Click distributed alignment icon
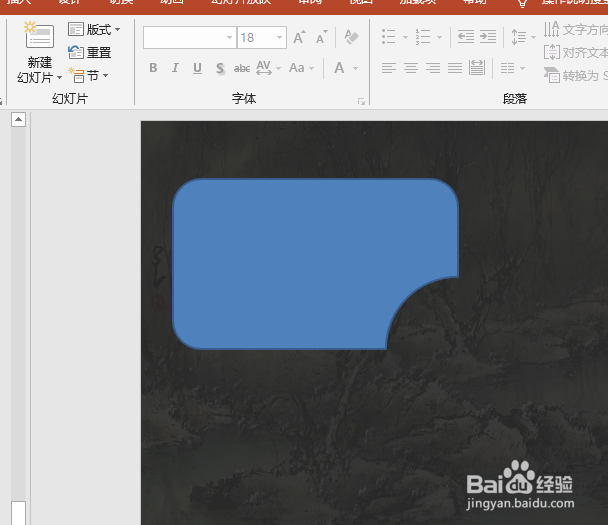This screenshot has height=525, width=608. [477, 68]
